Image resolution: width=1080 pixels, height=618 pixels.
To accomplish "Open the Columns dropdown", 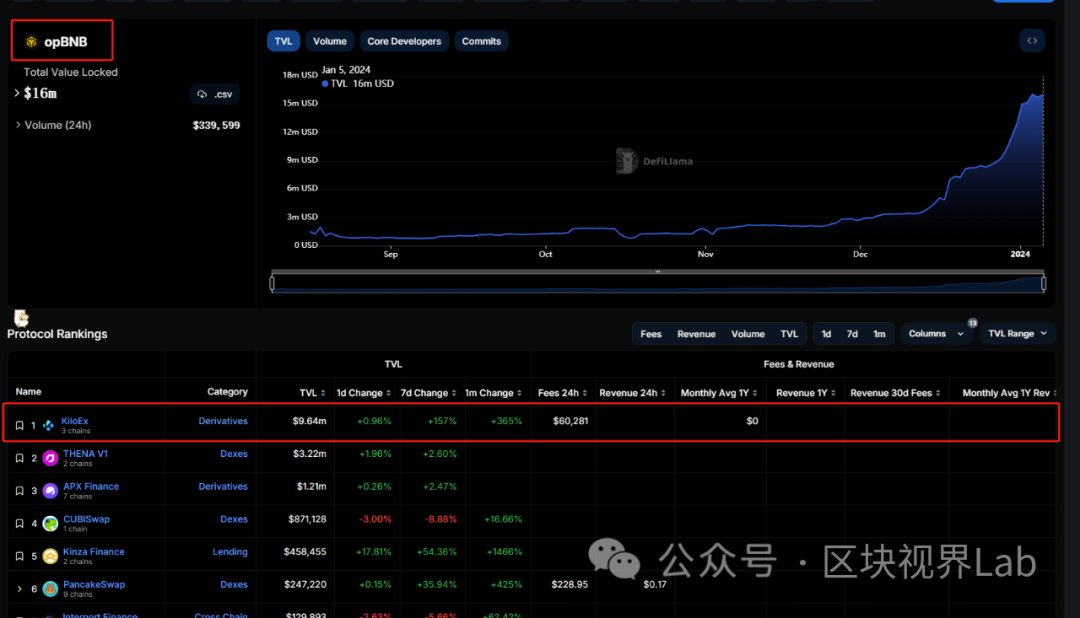I will coord(936,333).
